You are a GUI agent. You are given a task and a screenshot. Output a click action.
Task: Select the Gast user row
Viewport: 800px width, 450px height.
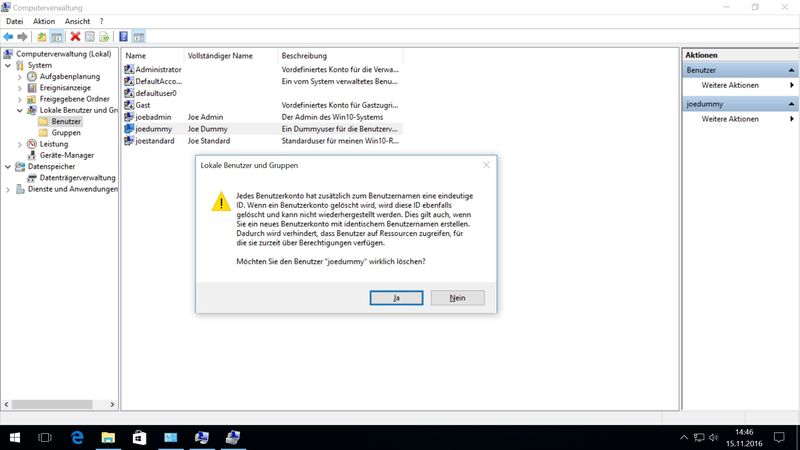[x=263, y=105]
